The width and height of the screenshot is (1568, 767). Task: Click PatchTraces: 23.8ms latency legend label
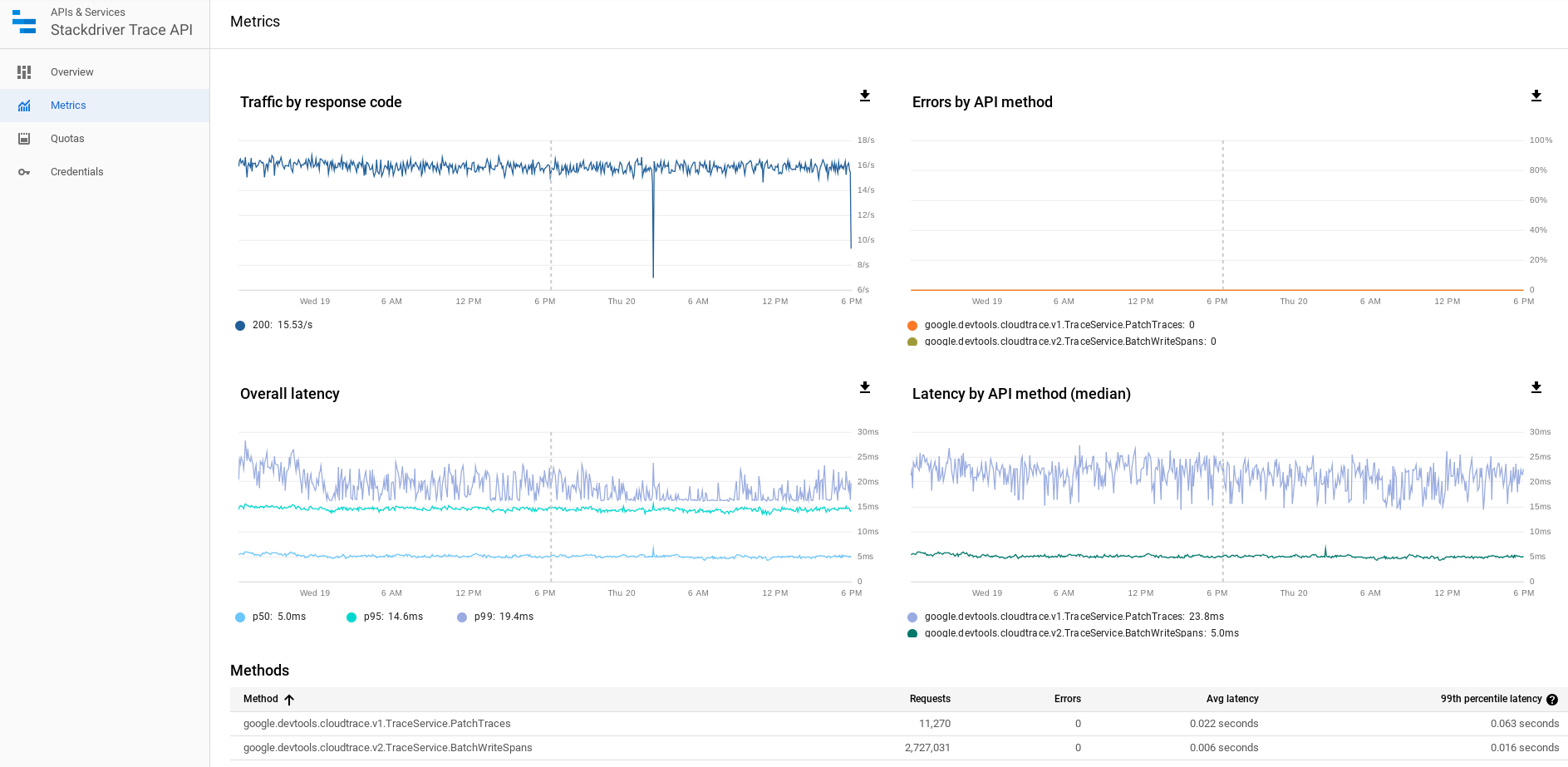point(1074,617)
